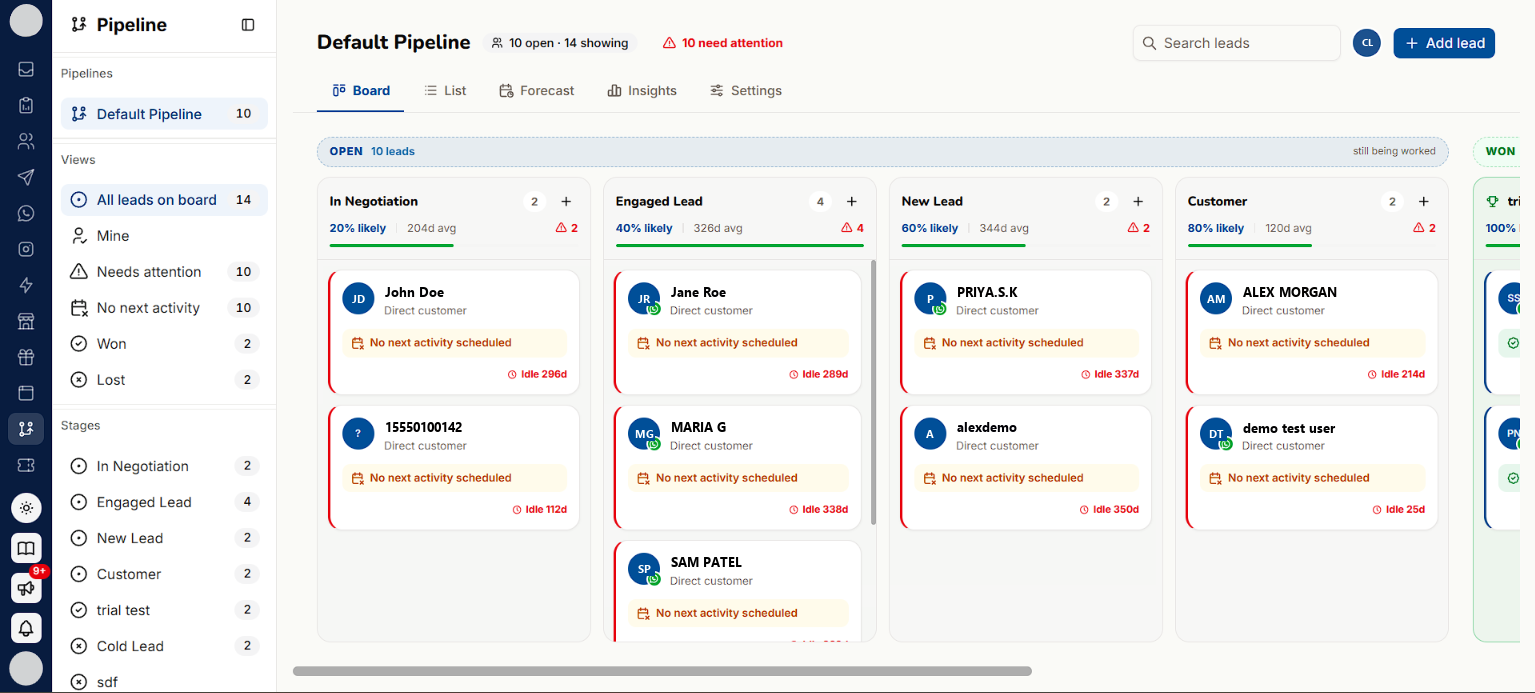
Task: Click the Engaged Lead column vertical scrollbar
Action: pyautogui.click(x=874, y=392)
